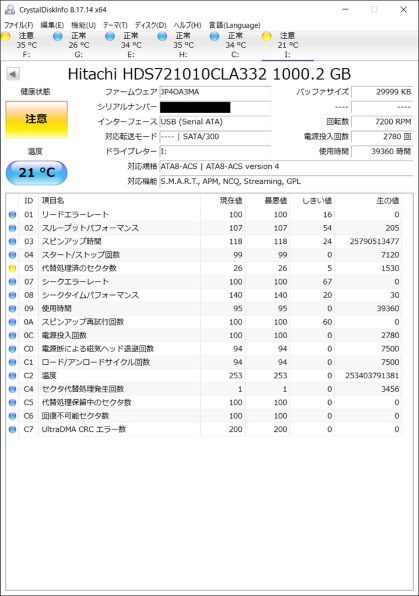Click the blue status icon for ID 08
Image resolution: width=419 pixels, height=596 pixels.
[13, 295]
